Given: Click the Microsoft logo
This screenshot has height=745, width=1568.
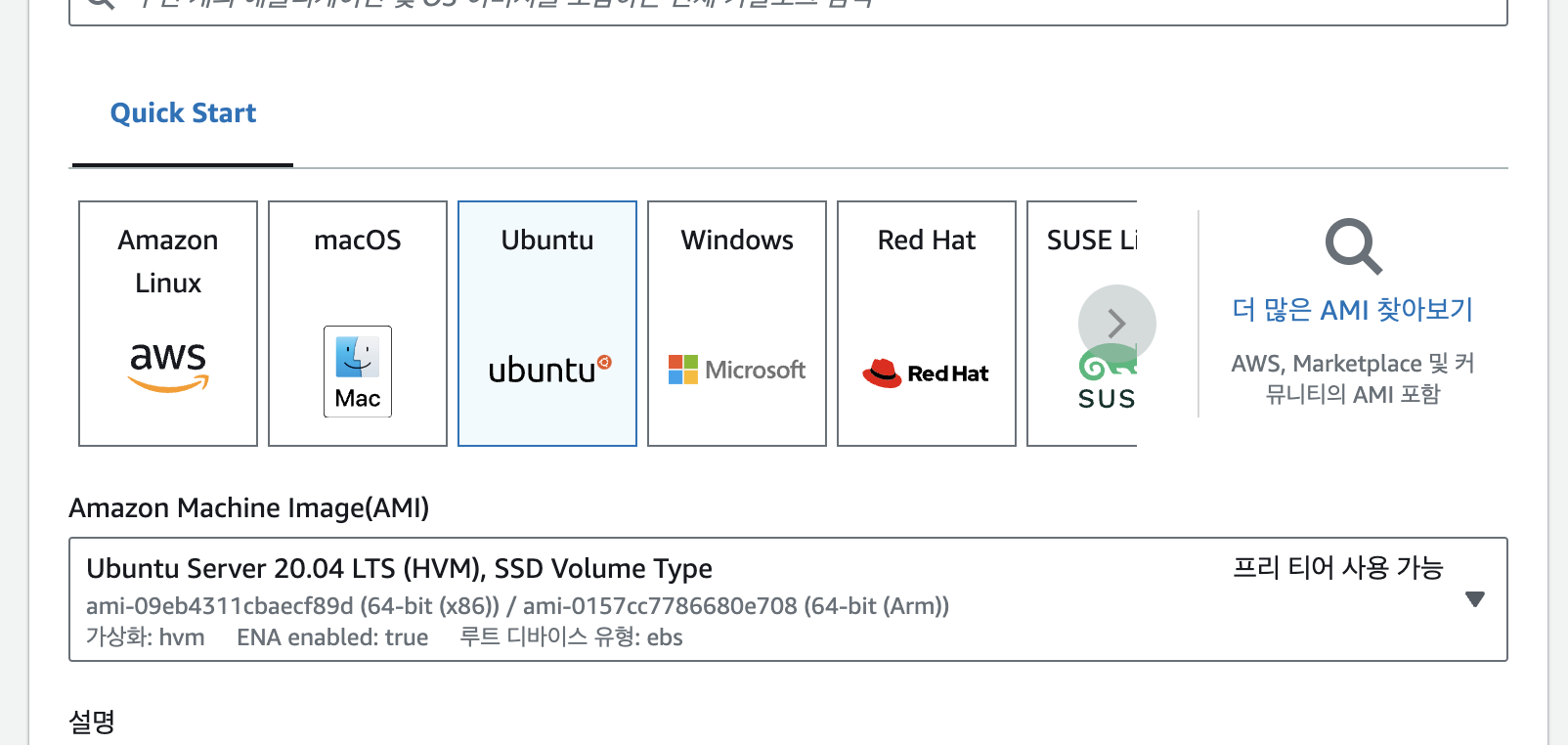Looking at the screenshot, I should (x=737, y=370).
